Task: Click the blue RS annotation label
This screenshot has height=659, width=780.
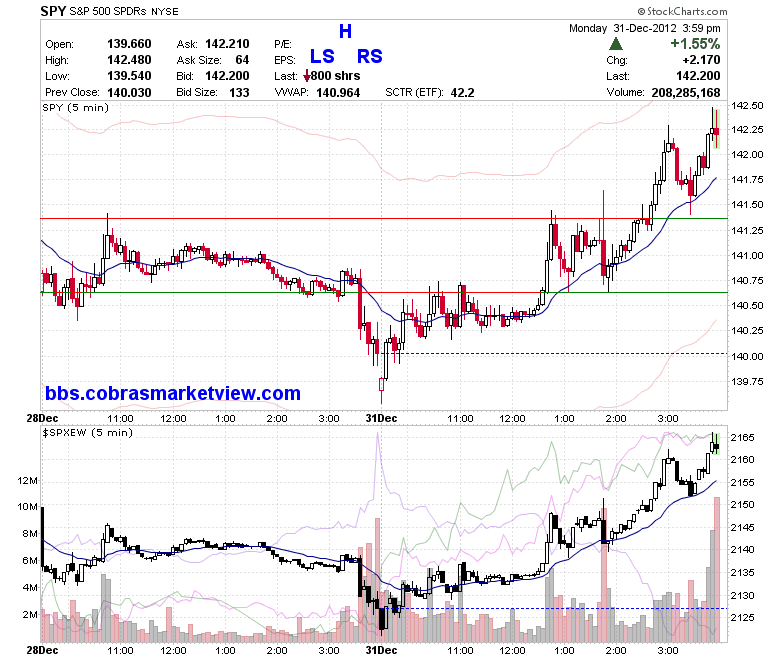Action: click(370, 56)
